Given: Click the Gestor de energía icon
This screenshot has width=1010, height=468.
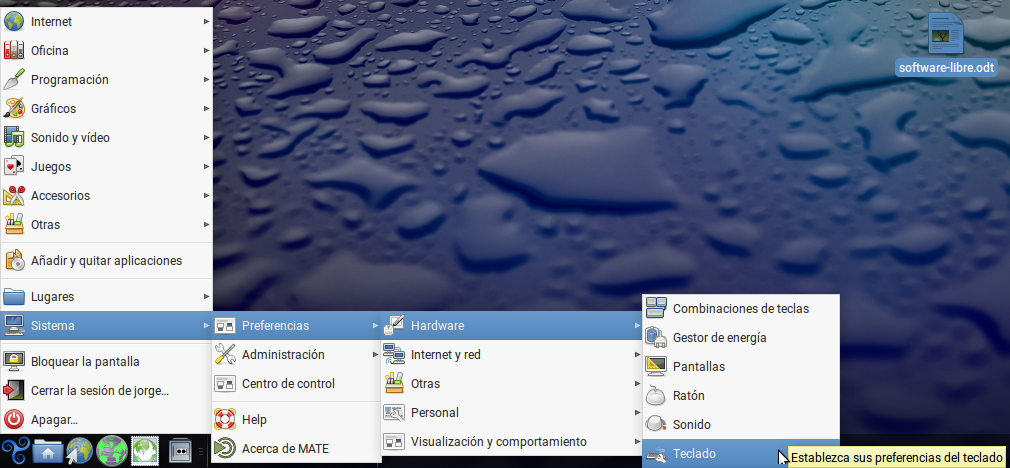Looking at the screenshot, I should 656,338.
